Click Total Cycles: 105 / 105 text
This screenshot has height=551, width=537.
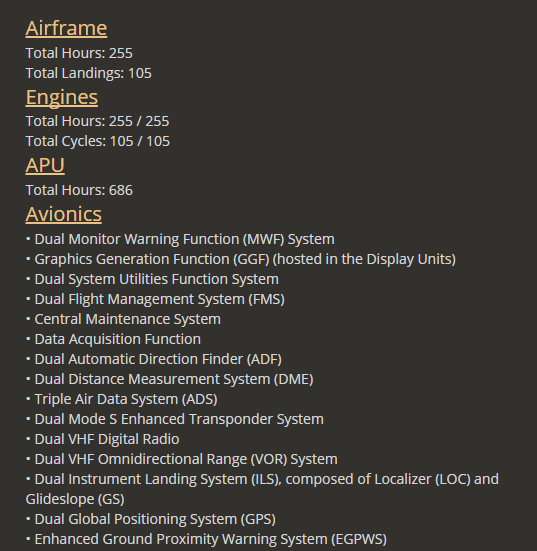pyautogui.click(x=98, y=141)
